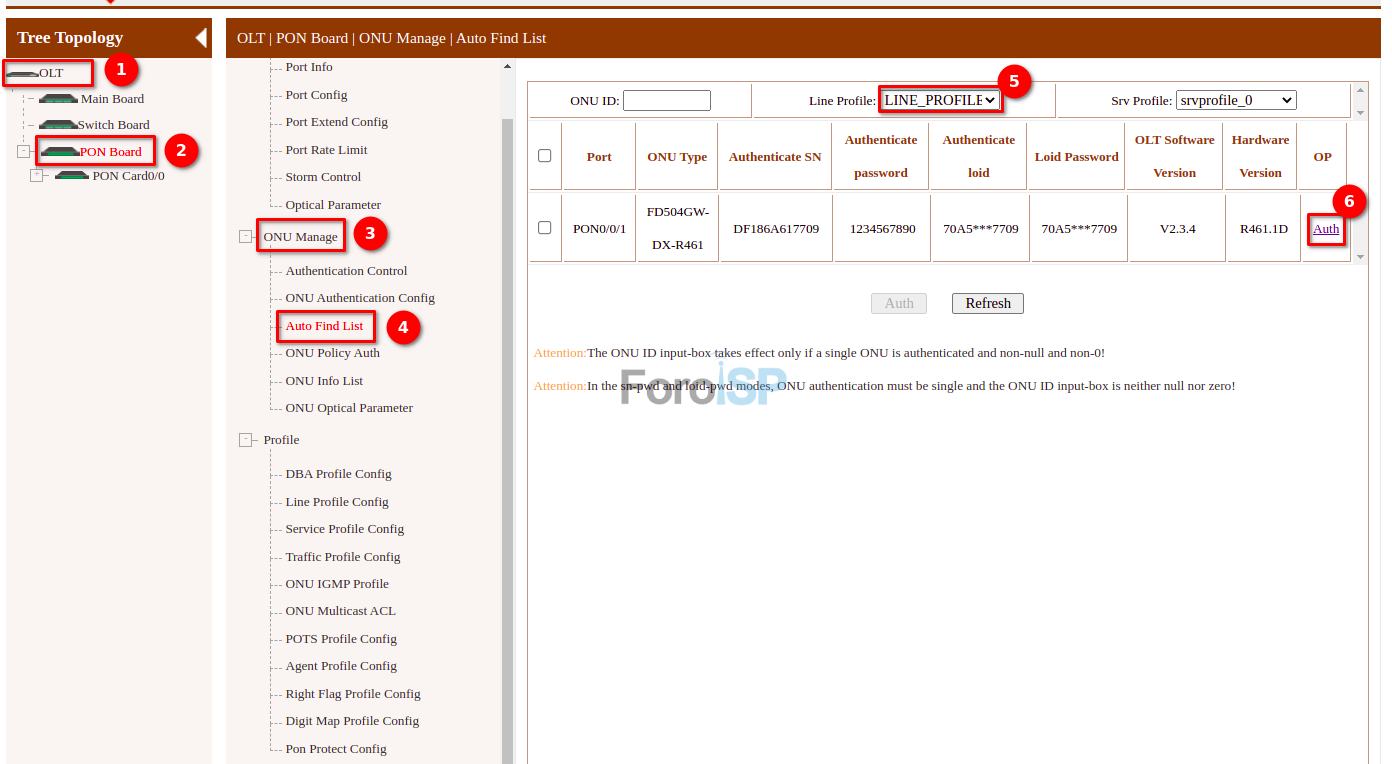Open the Line Profile dropdown

tap(940, 100)
